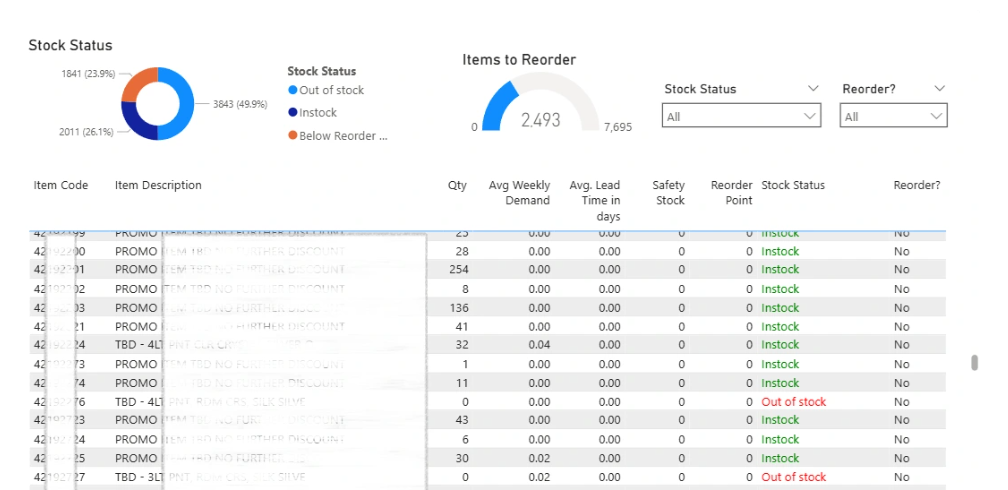
Task: Sort by Item Code column header
Action: (60, 185)
